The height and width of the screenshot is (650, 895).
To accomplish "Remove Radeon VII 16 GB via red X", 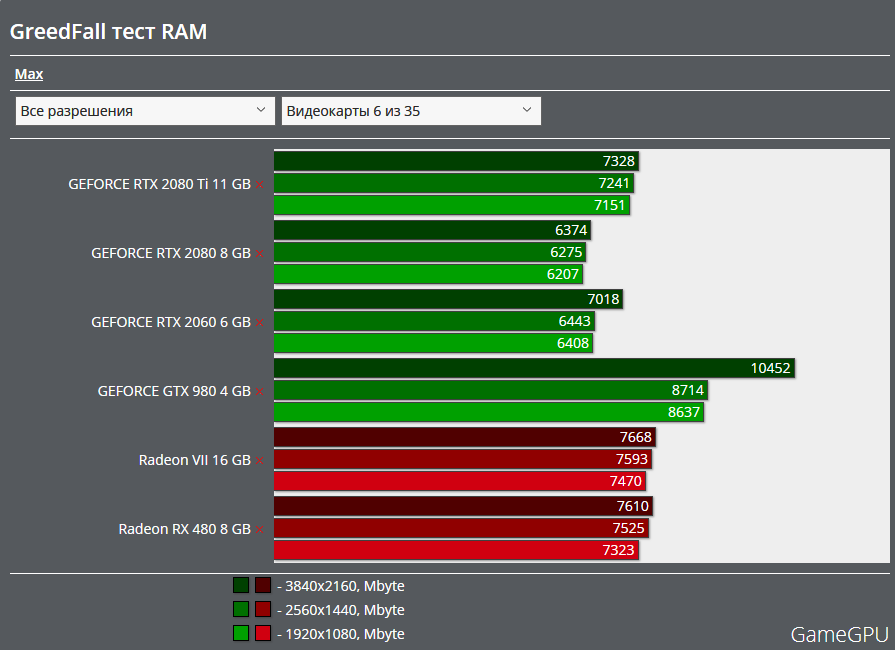I will (260, 461).
